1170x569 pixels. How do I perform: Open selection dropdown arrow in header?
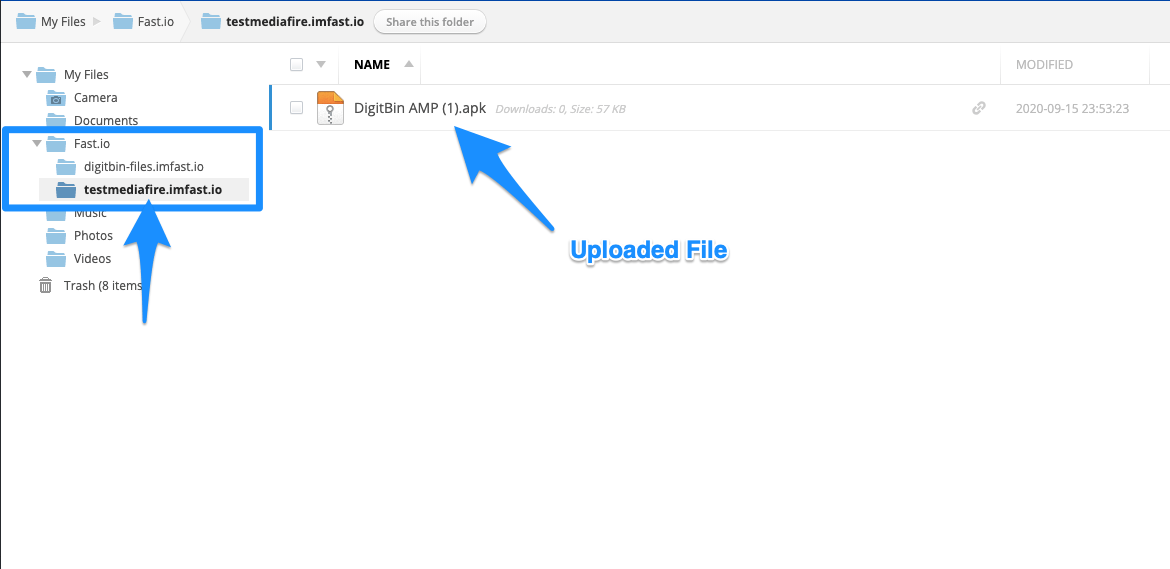[x=321, y=65]
